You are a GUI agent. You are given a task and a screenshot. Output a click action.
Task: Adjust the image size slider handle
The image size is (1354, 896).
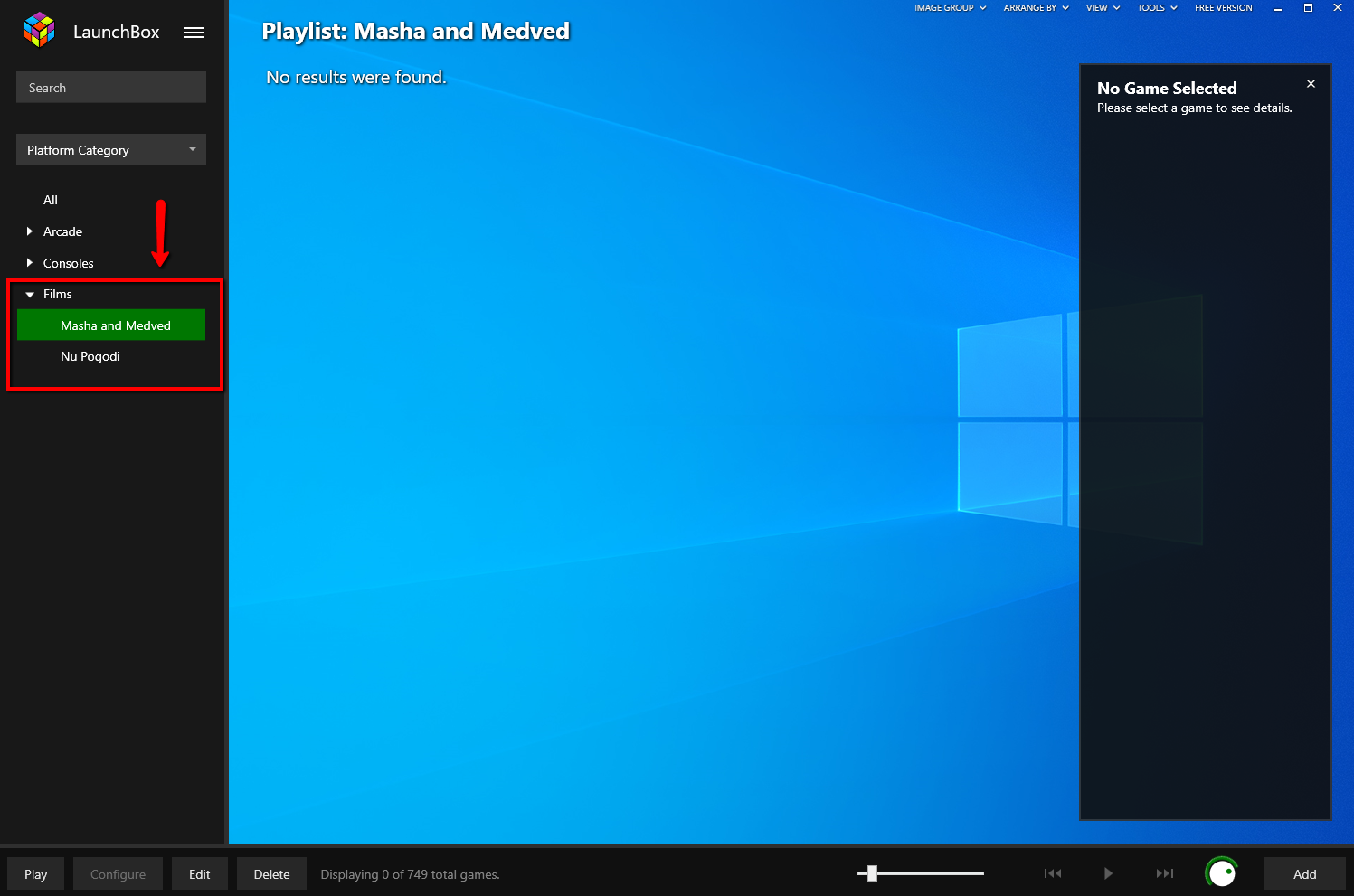[x=872, y=873]
